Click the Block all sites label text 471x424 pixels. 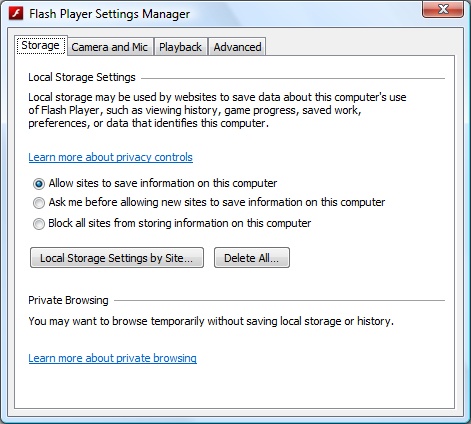tap(180, 223)
